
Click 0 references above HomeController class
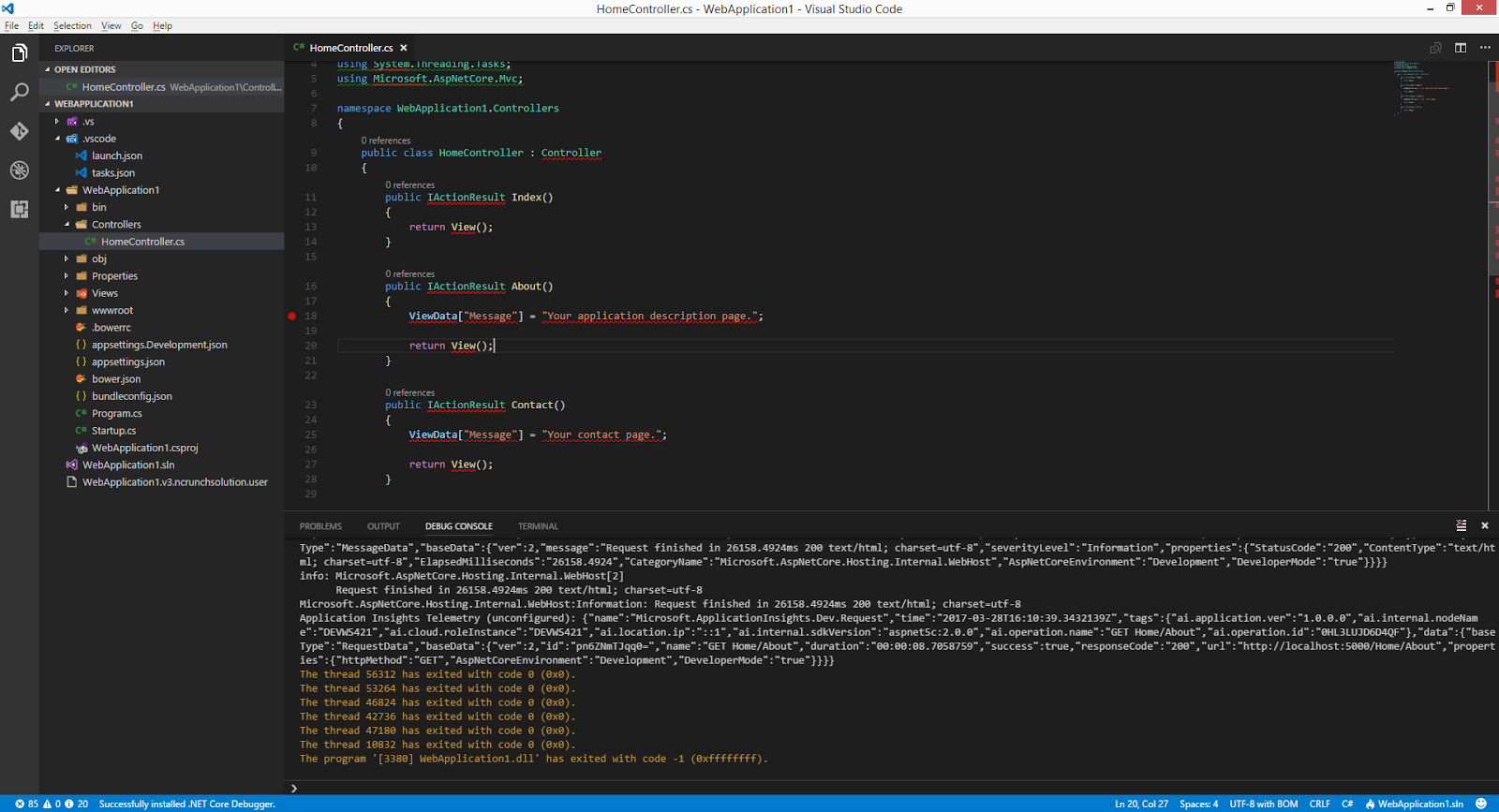tap(386, 140)
